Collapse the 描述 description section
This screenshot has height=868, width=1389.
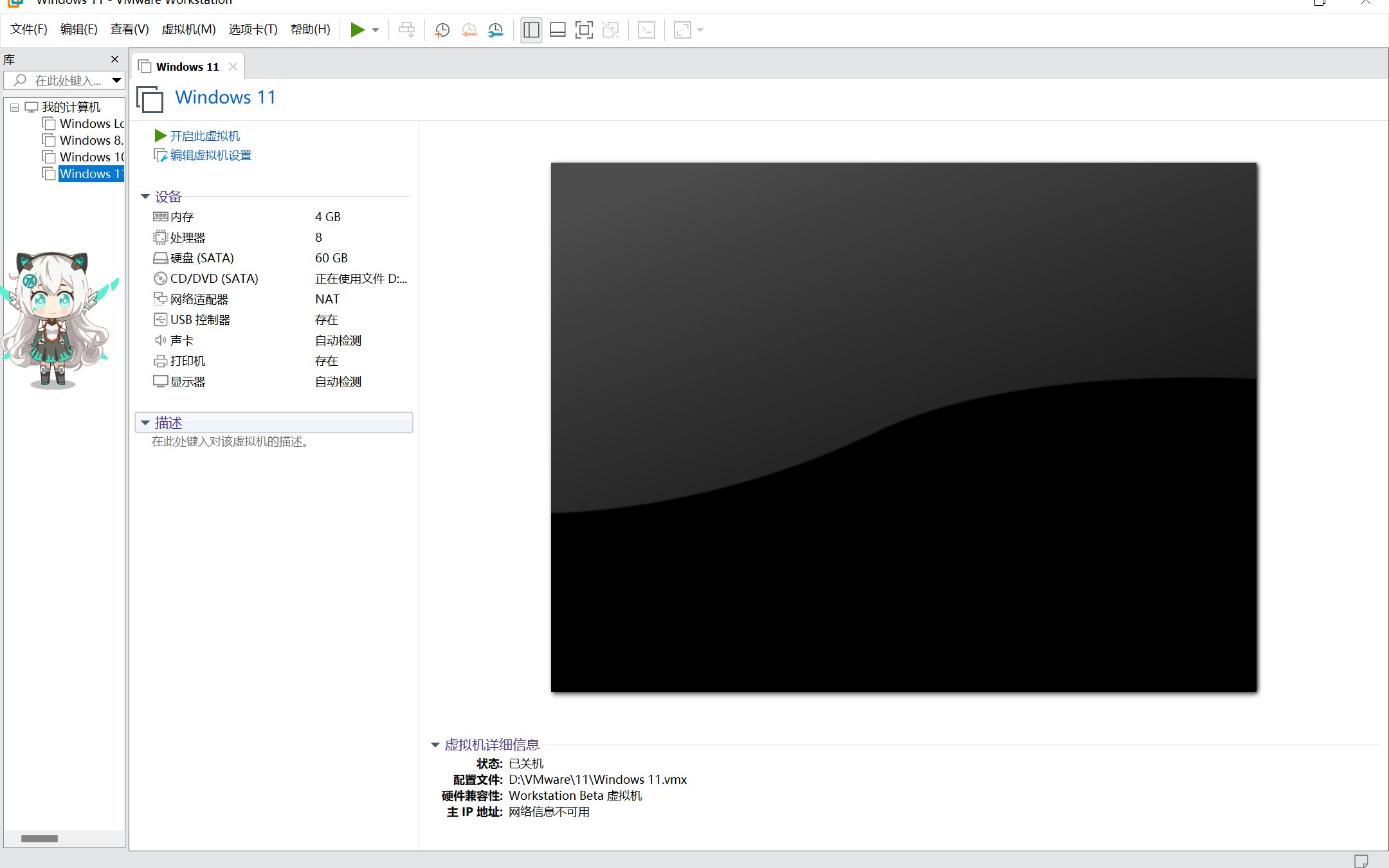(x=145, y=422)
